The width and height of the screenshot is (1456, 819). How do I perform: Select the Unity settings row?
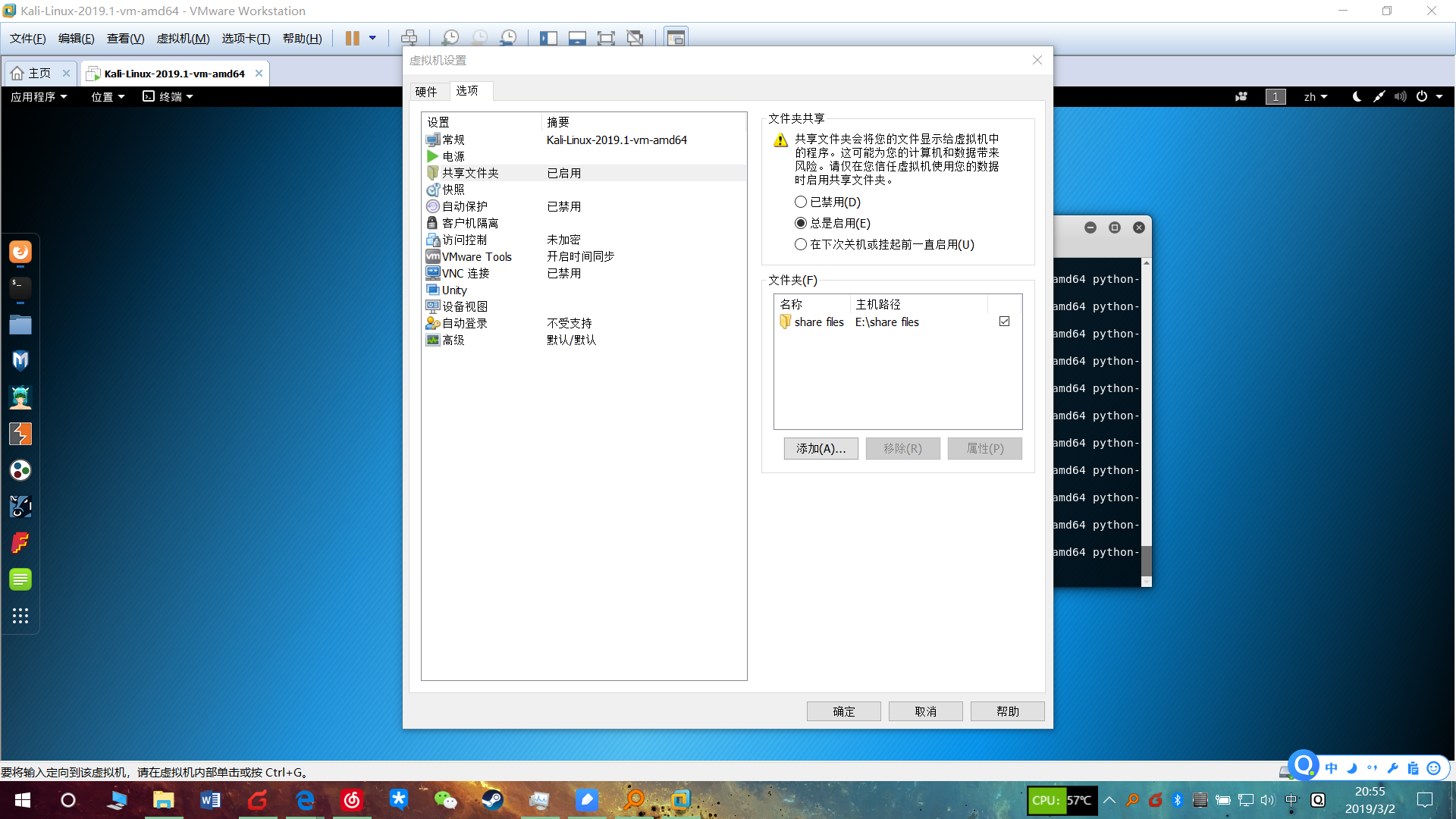pos(584,290)
